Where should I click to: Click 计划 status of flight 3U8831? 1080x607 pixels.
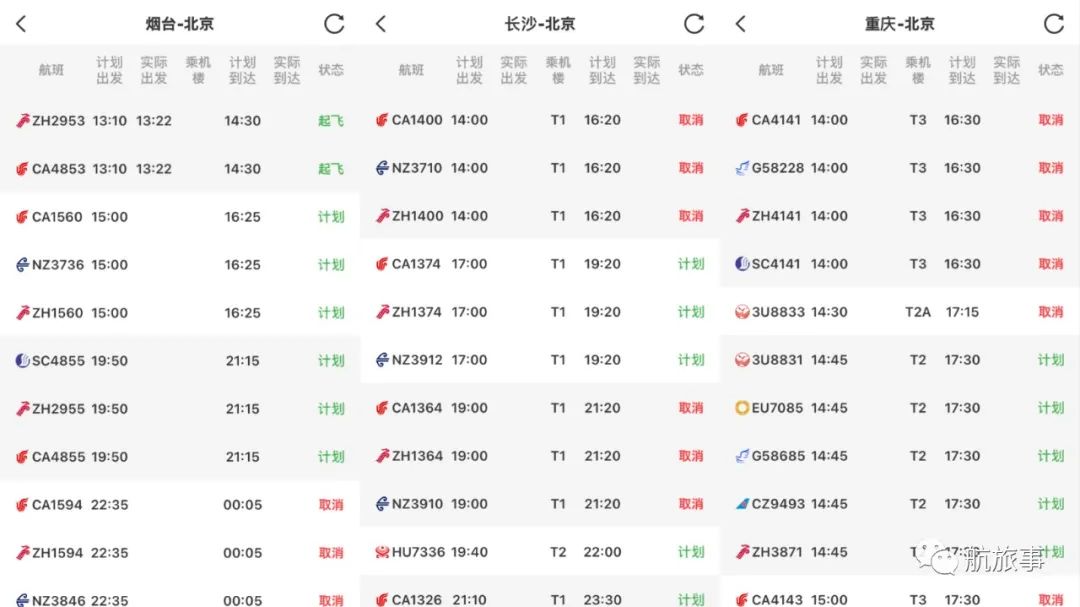(1051, 360)
